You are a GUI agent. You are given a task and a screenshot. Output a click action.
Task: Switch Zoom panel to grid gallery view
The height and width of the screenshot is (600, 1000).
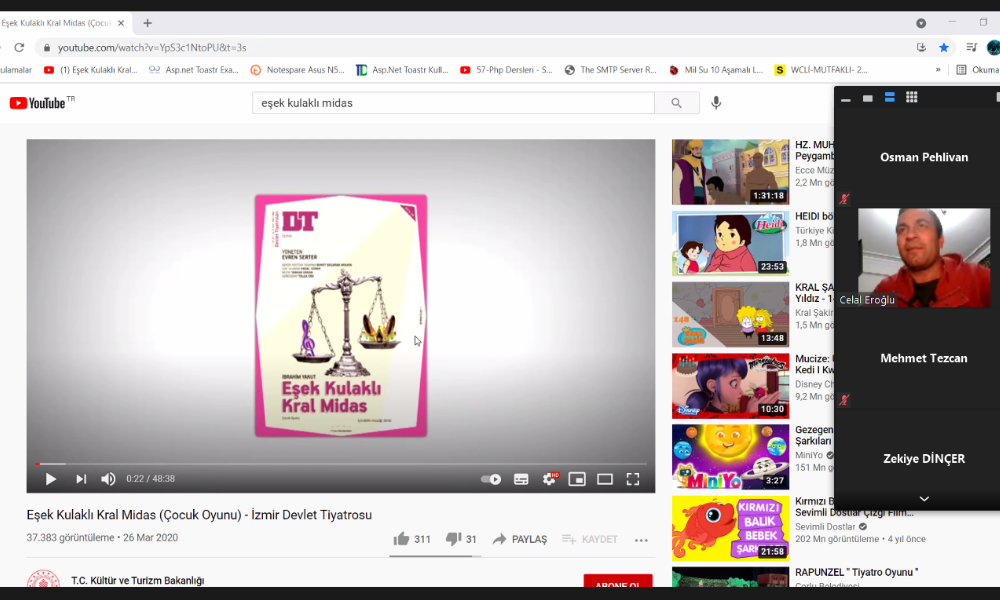click(912, 98)
